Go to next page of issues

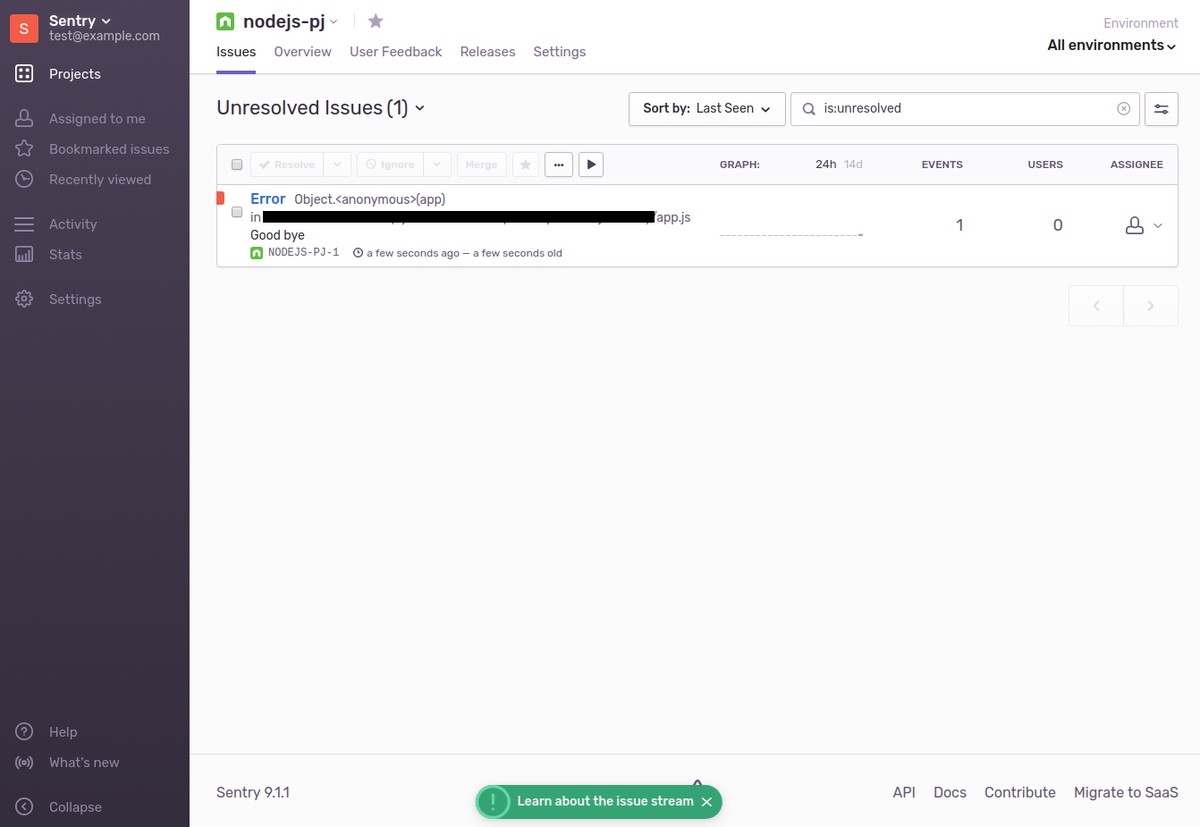(1151, 306)
